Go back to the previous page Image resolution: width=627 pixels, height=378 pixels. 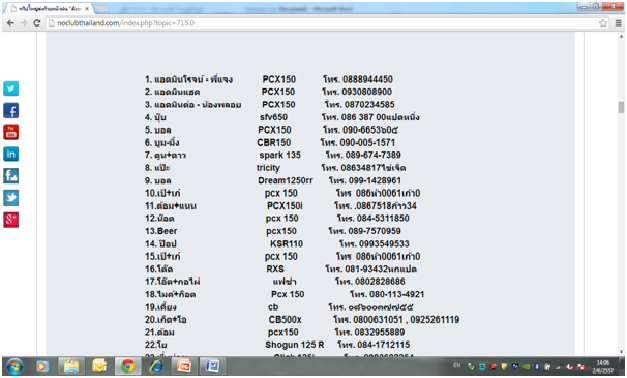coord(10,23)
